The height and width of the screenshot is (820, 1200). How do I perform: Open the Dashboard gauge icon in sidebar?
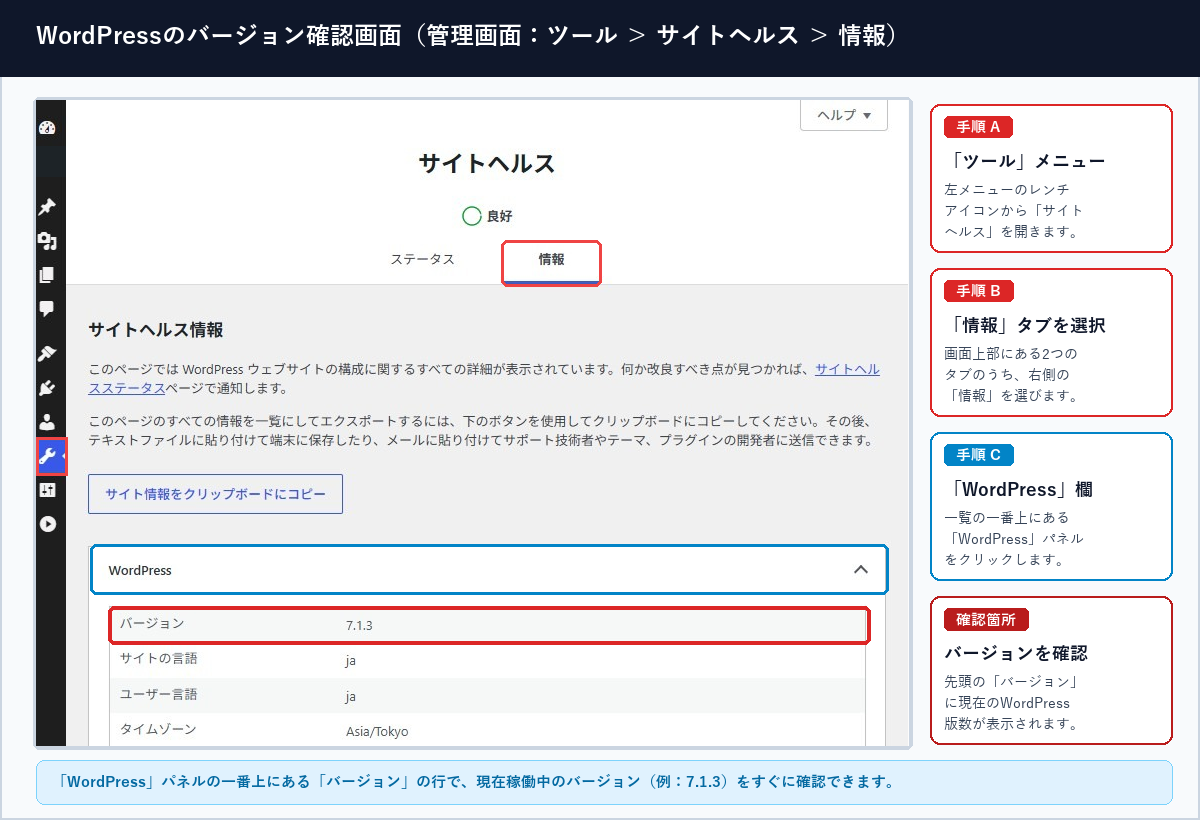coord(47,128)
